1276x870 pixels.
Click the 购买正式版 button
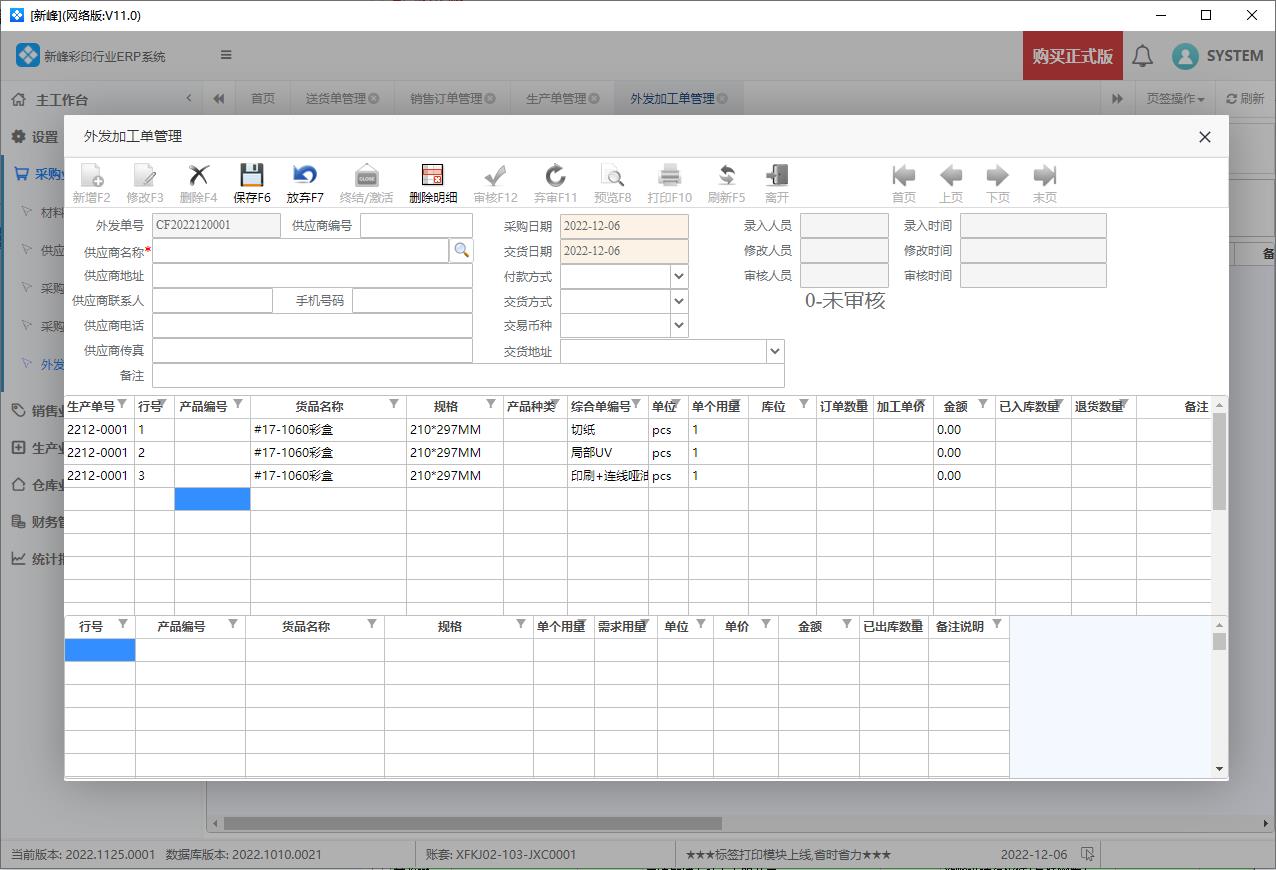pyautogui.click(x=1073, y=56)
